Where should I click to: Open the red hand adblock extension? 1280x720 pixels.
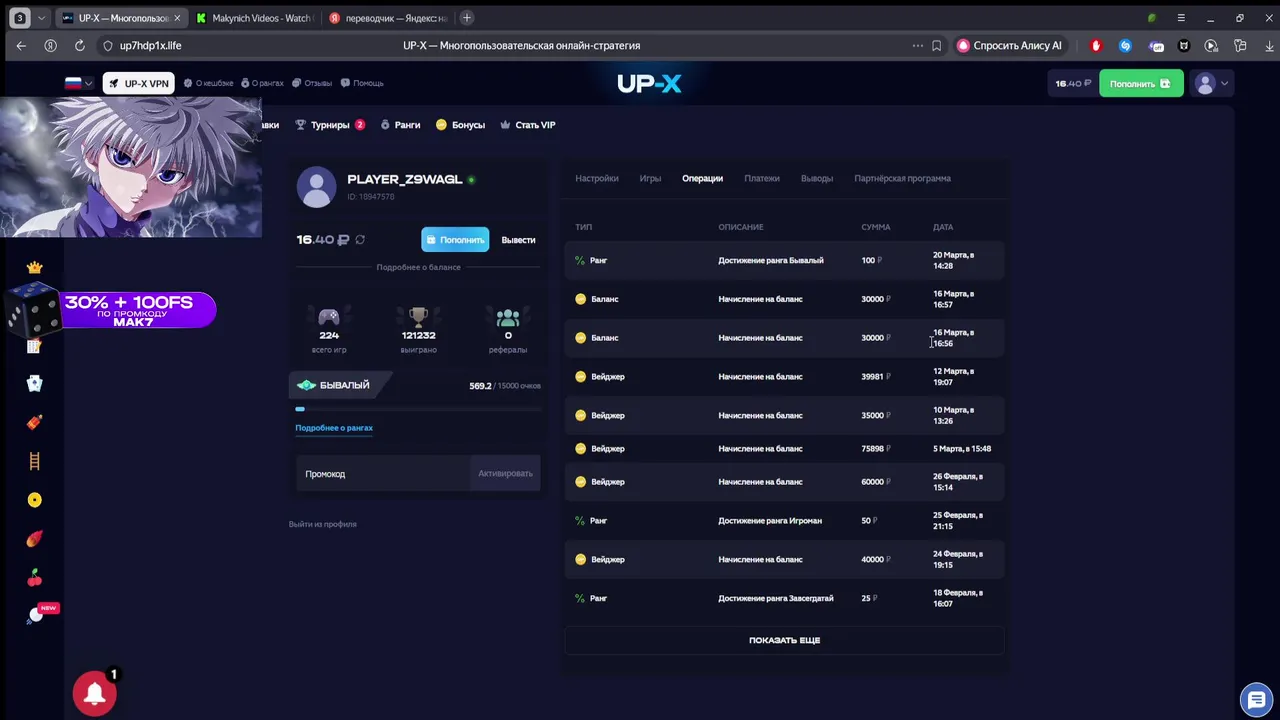(x=1096, y=45)
